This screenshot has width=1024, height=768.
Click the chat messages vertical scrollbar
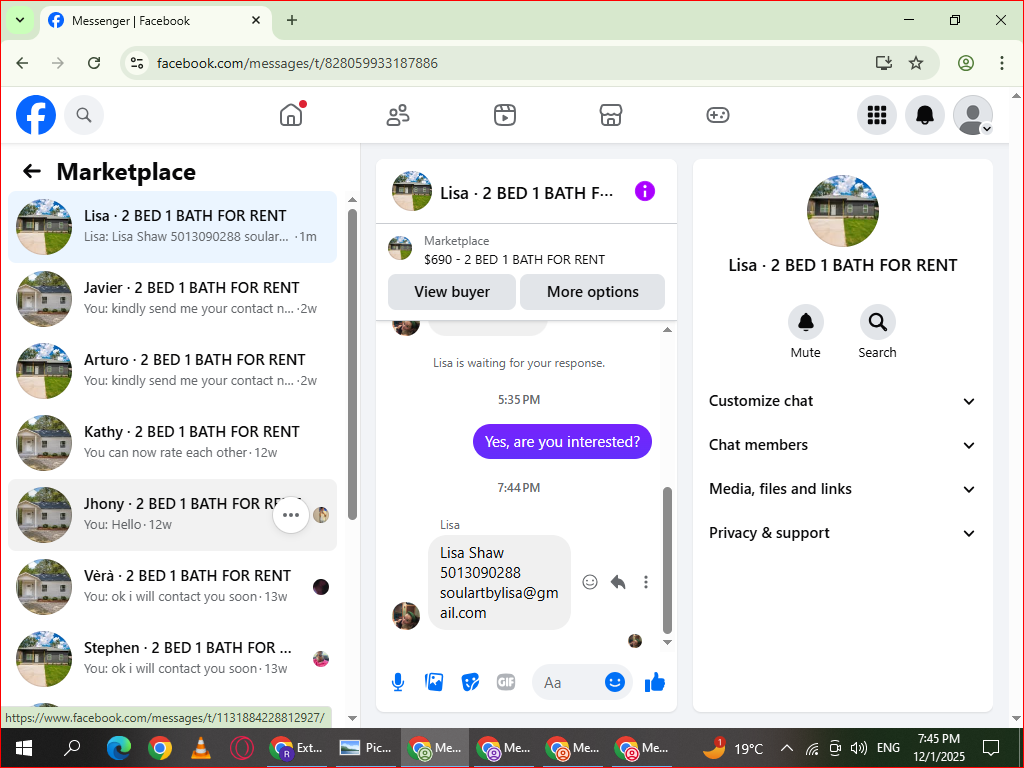click(667, 560)
